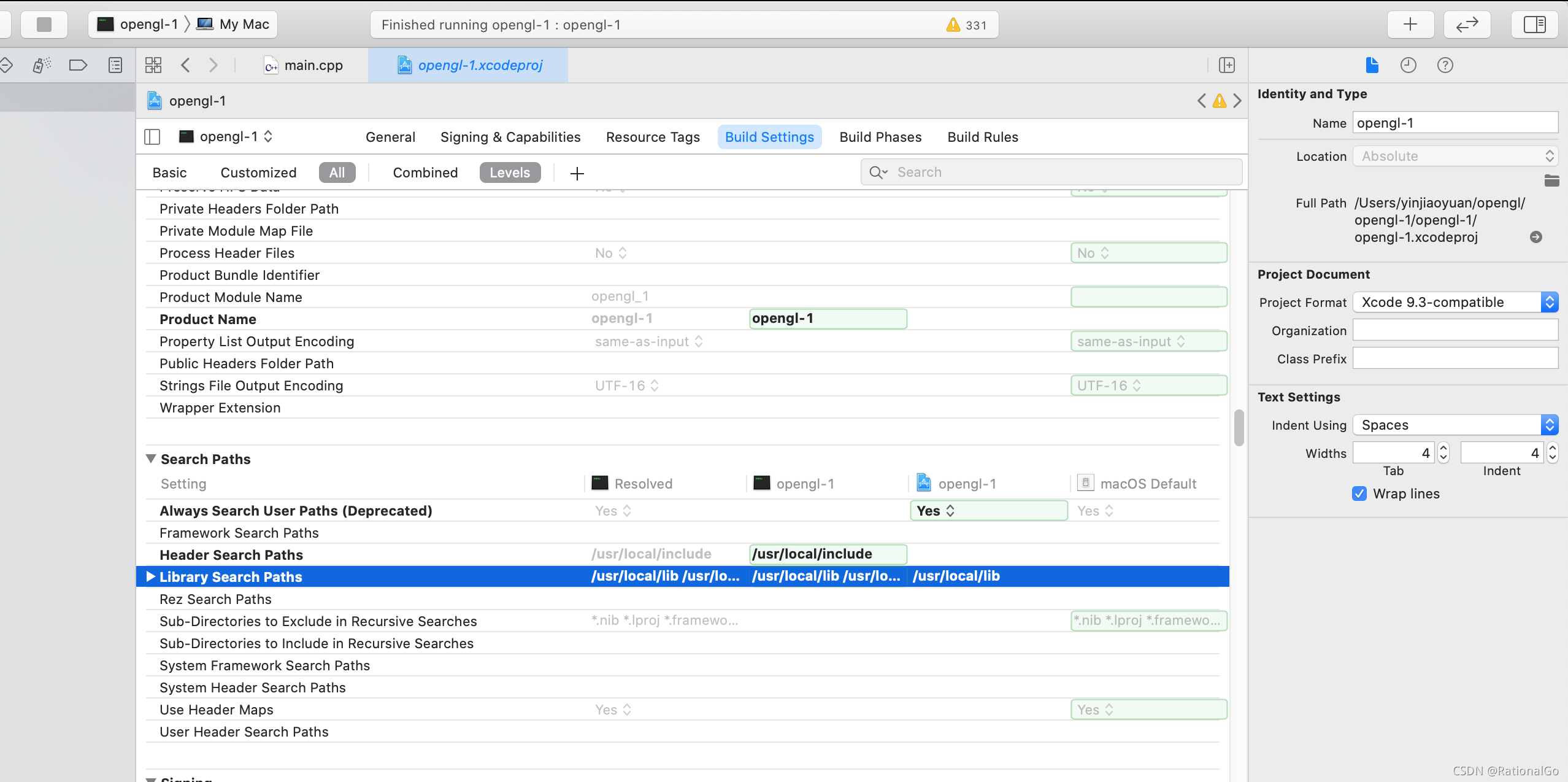The height and width of the screenshot is (782, 1568).
Task: Click the build settings vertical scrollbar
Action: 1239,428
